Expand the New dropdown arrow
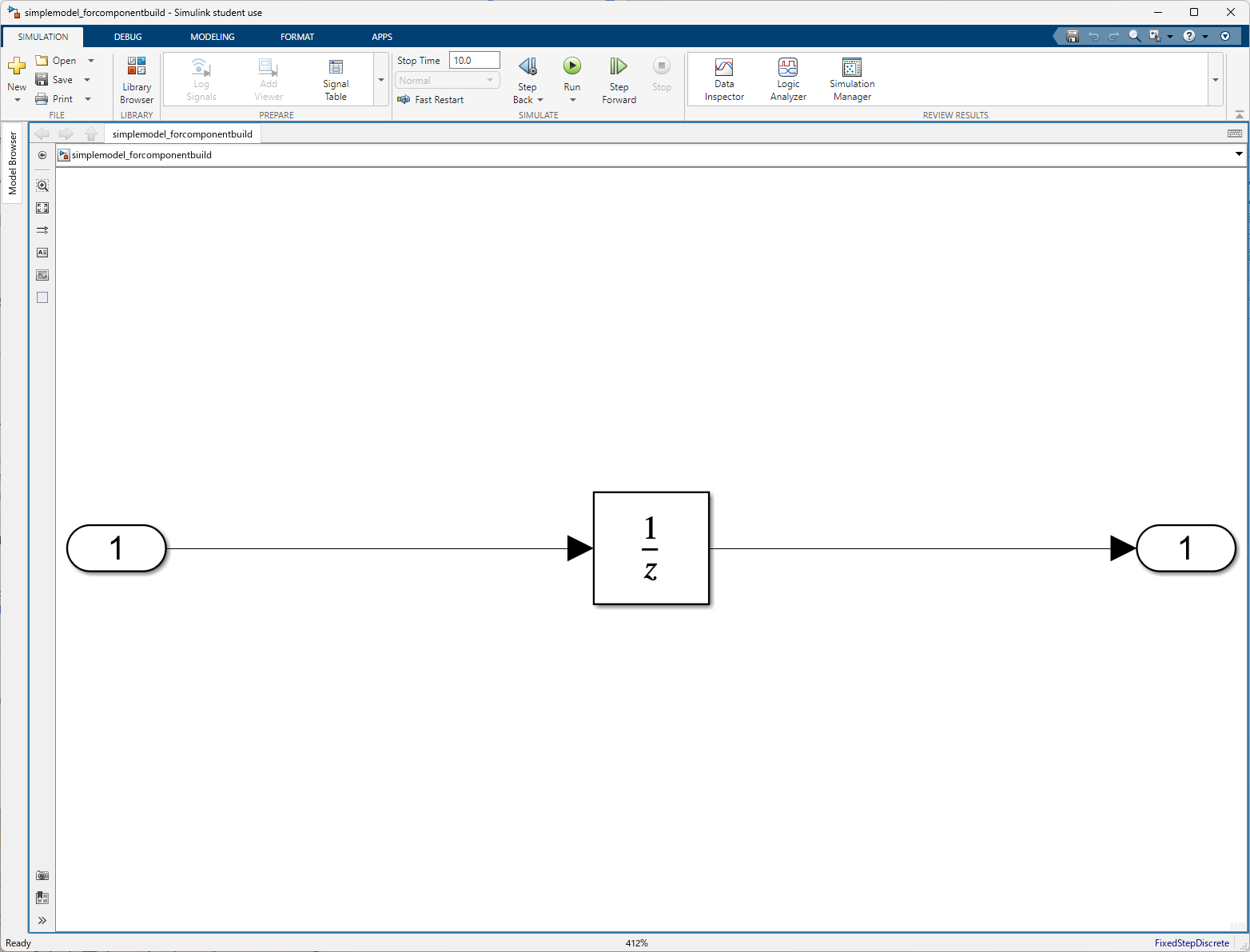1250x952 pixels. tap(17, 100)
